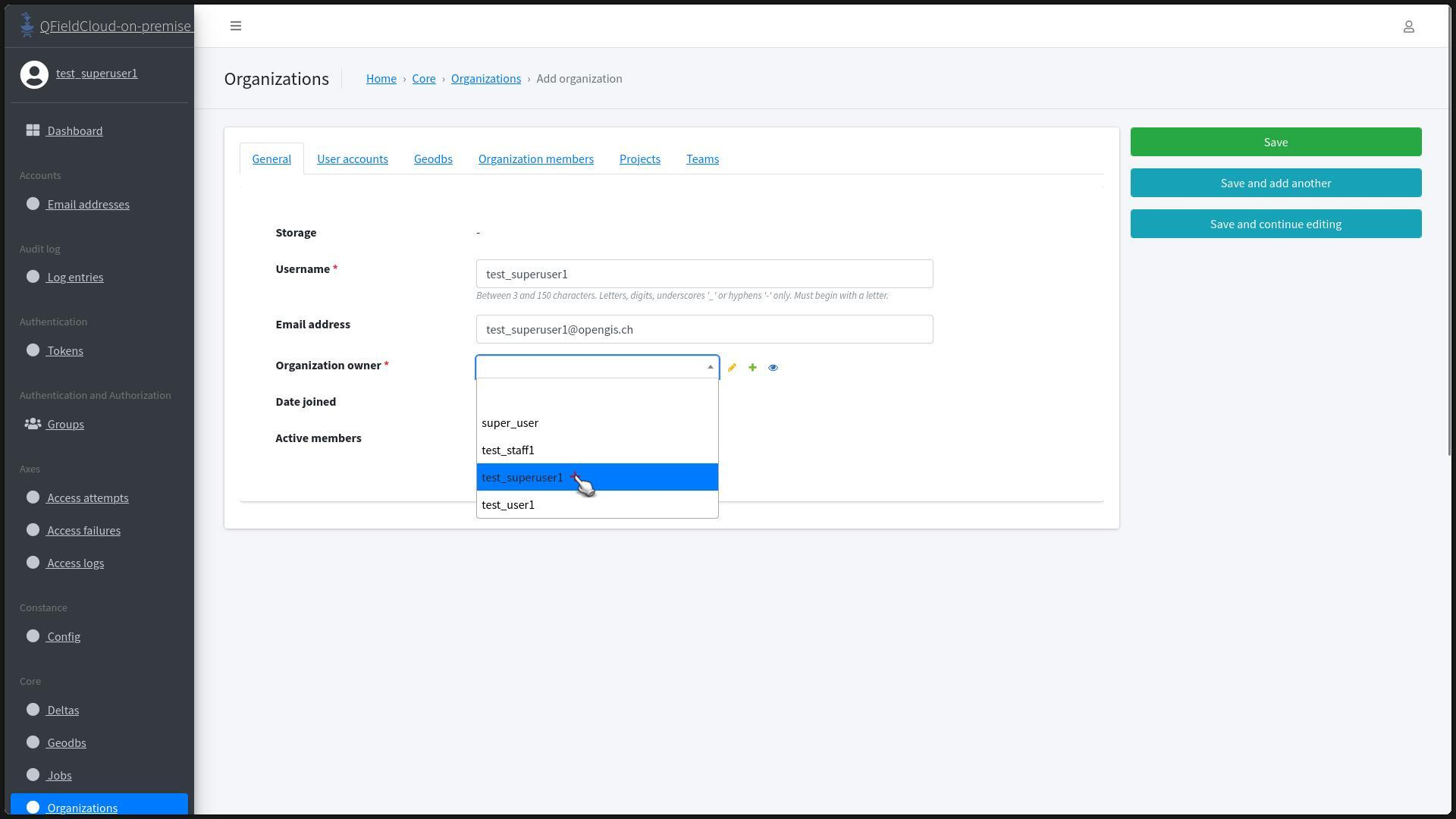The width and height of the screenshot is (1456, 819).
Task: Open the user profile icon top right
Action: (x=1408, y=27)
